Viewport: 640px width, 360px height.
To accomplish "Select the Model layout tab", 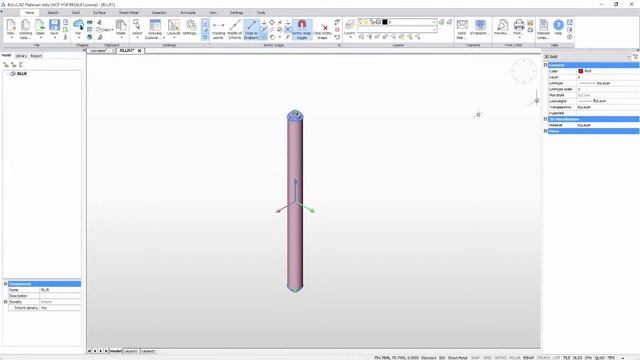I will pos(116,351).
